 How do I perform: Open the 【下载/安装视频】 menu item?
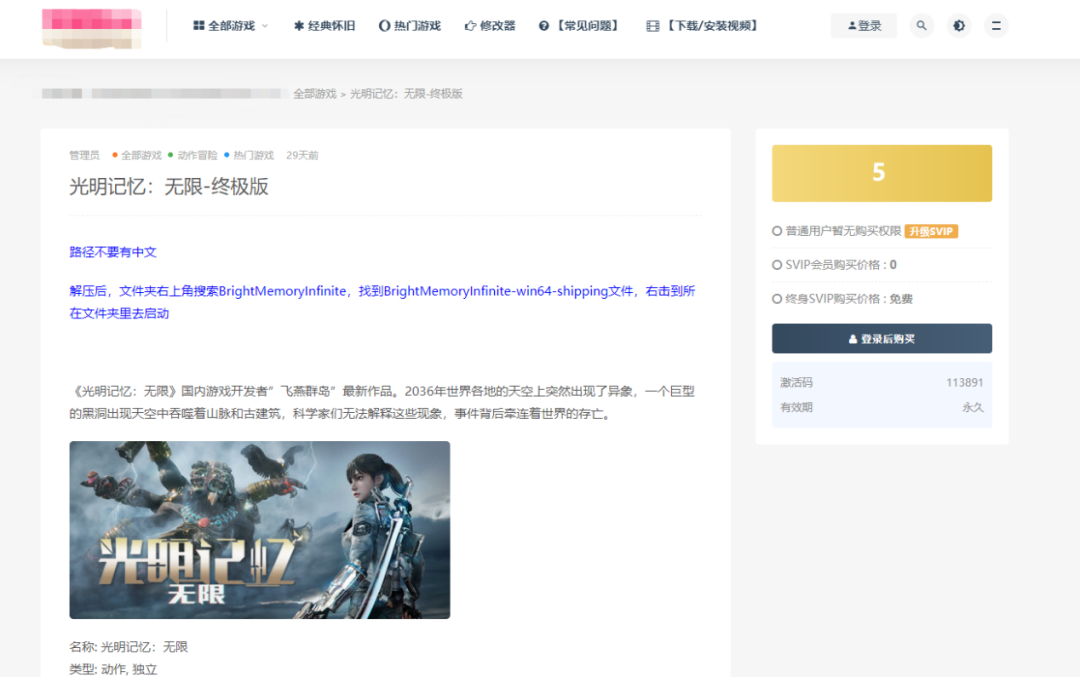(x=703, y=26)
